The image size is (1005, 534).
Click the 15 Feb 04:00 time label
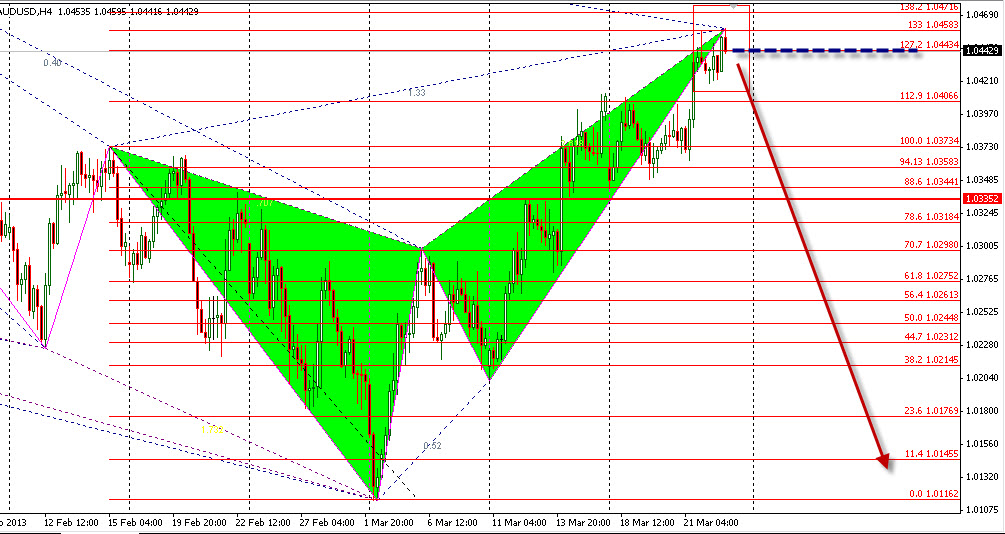coord(136,522)
